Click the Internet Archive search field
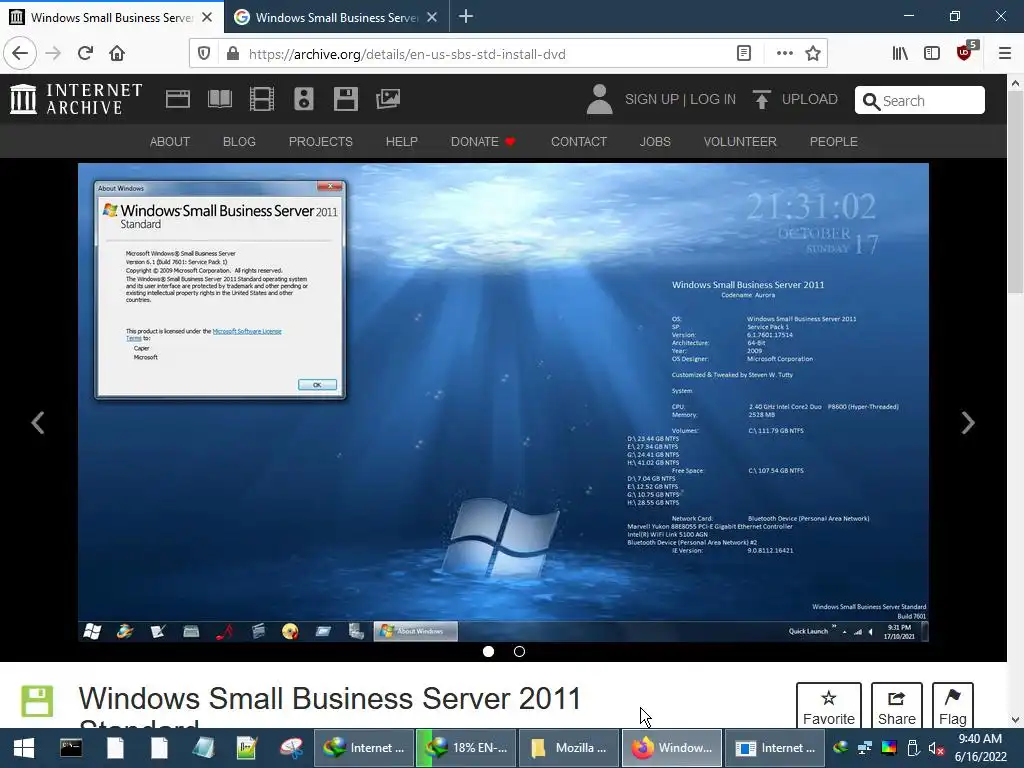This screenshot has width=1024, height=768. (x=920, y=100)
